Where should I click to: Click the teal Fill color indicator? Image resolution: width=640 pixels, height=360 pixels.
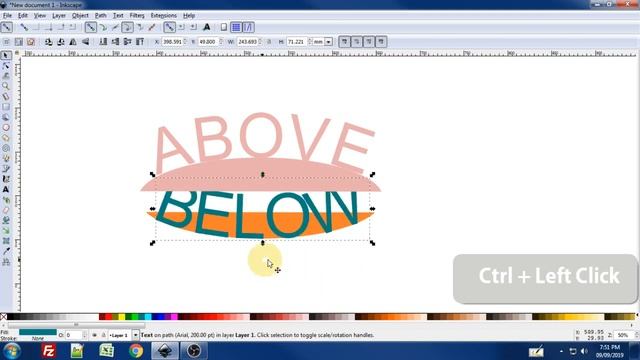point(38,332)
